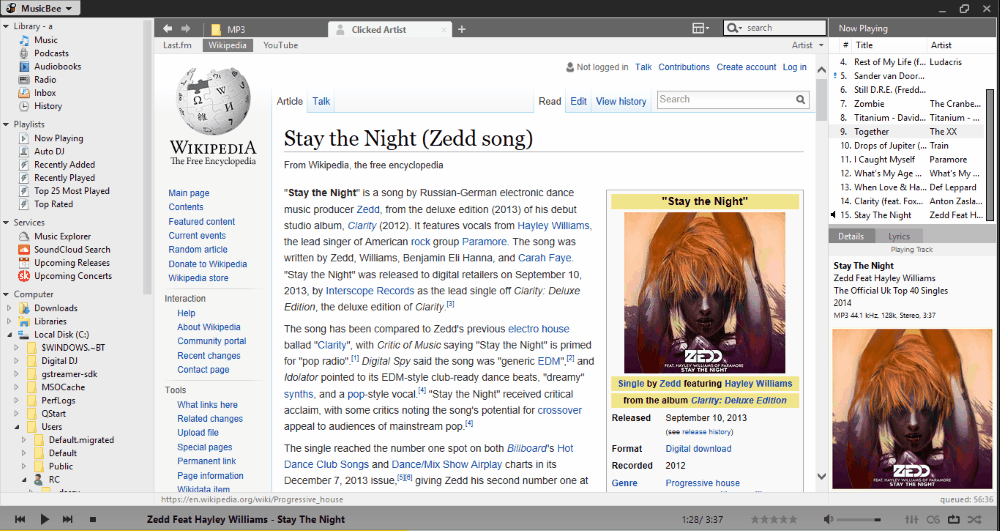Expand the PerfLogs folder
Screen dimensions: 1000x531
17,400
